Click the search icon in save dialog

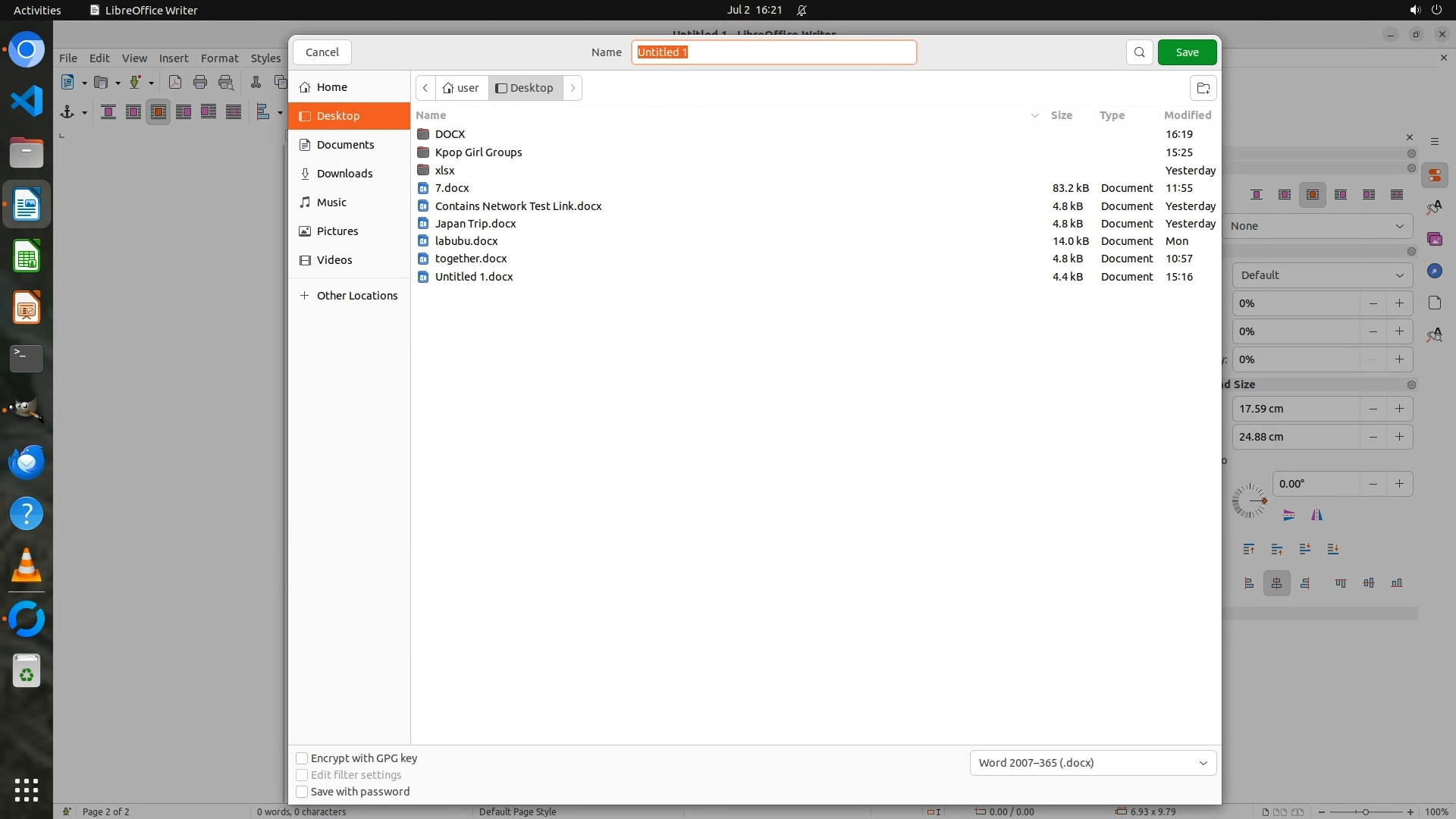pos(1139,52)
